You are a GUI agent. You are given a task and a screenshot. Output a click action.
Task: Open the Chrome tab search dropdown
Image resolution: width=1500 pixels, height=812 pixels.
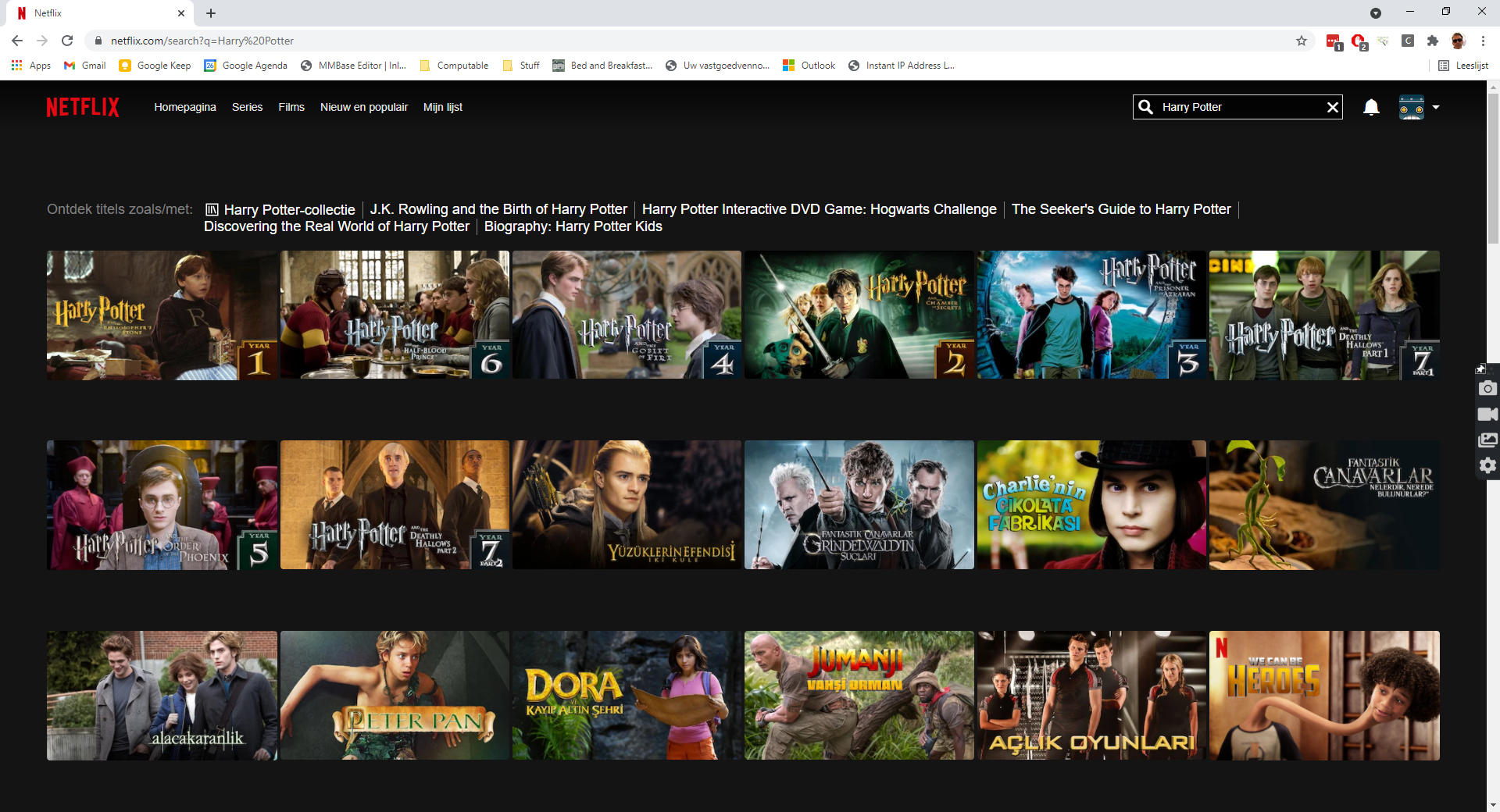coord(1376,13)
